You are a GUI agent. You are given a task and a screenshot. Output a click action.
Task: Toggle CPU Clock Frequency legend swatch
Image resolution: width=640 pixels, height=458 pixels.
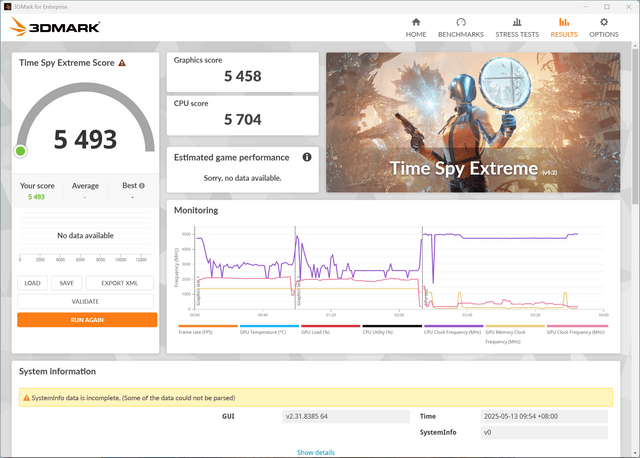click(x=453, y=326)
